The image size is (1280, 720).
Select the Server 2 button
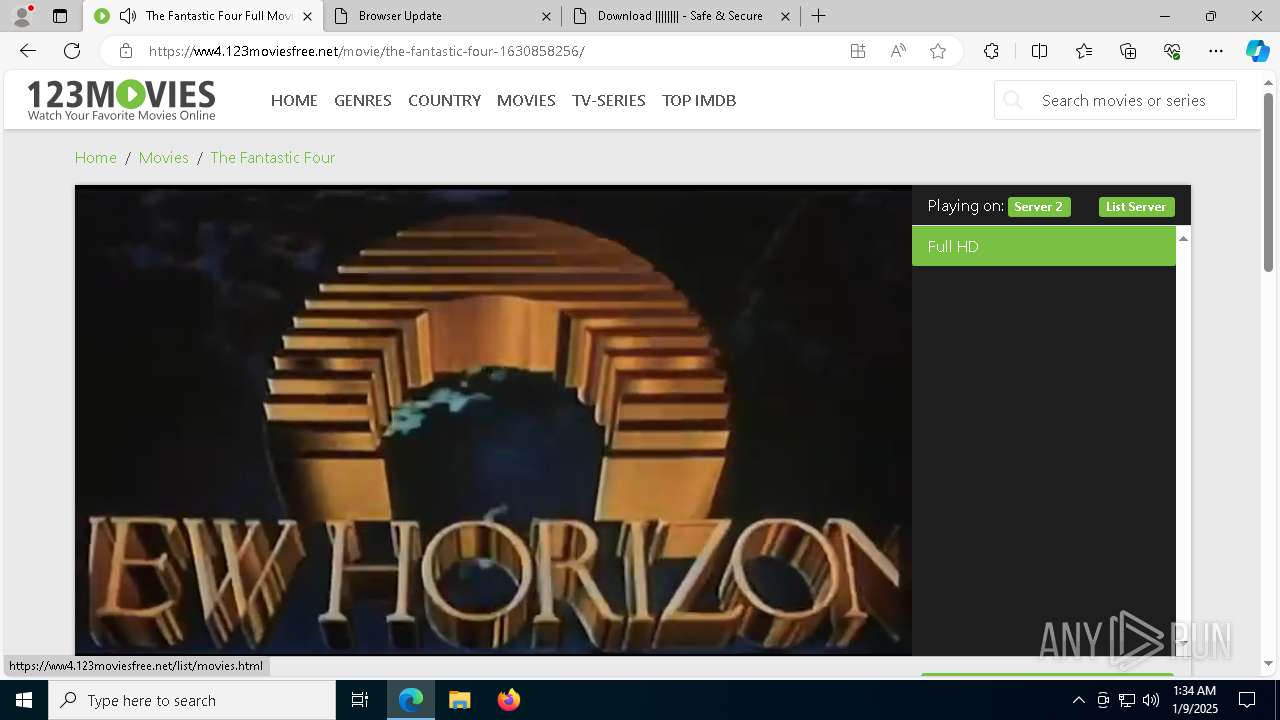pyautogui.click(x=1039, y=206)
